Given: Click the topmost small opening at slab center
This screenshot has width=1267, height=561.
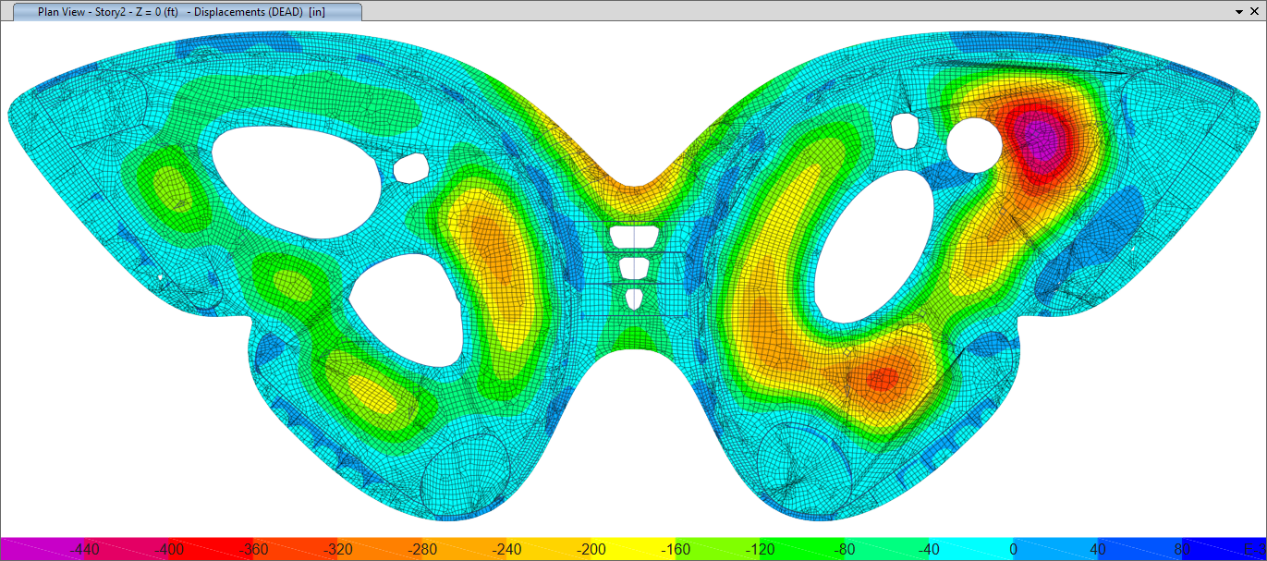Looking at the screenshot, I should click(x=633, y=237).
